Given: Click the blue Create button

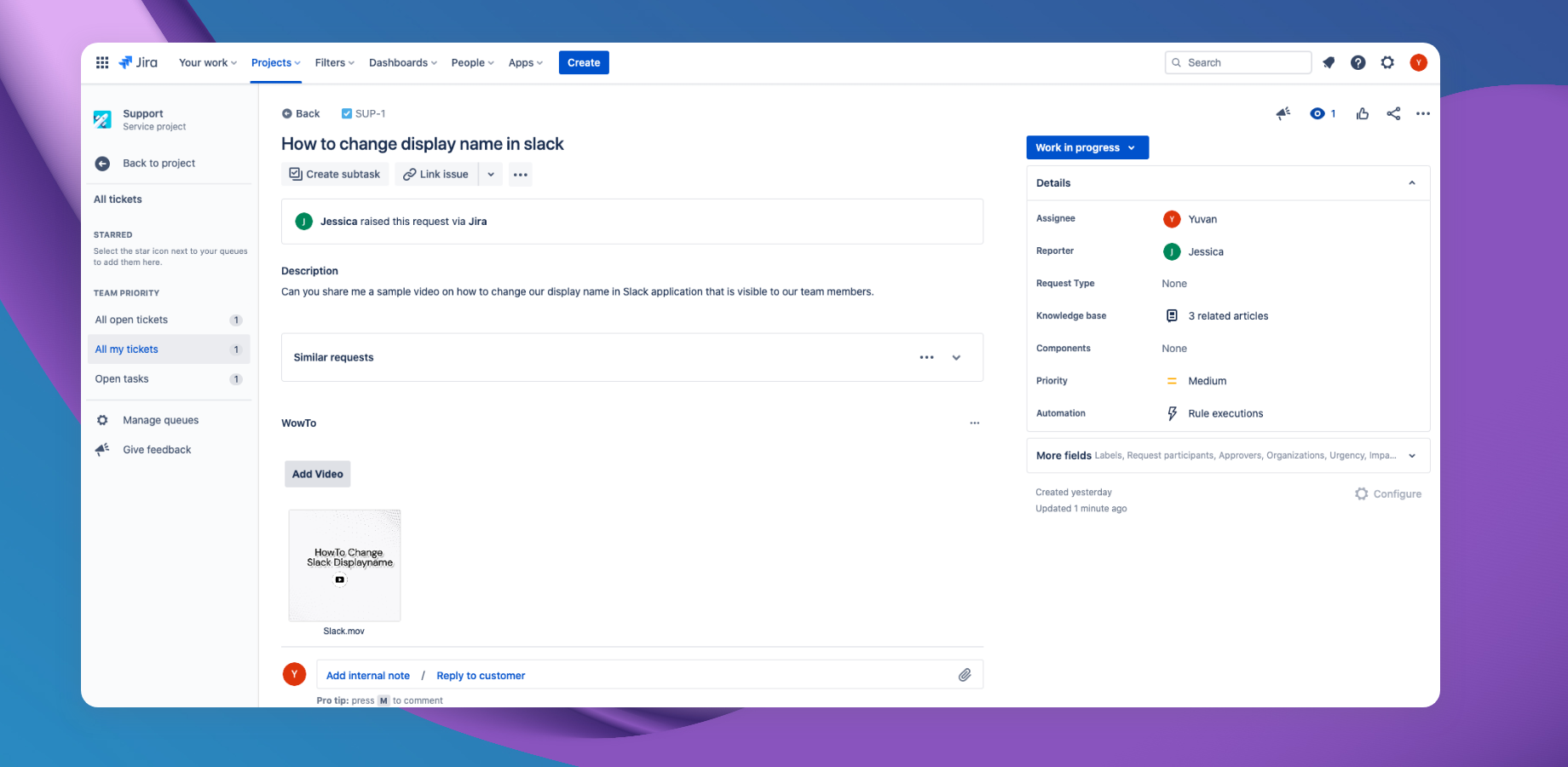Looking at the screenshot, I should click(x=584, y=62).
